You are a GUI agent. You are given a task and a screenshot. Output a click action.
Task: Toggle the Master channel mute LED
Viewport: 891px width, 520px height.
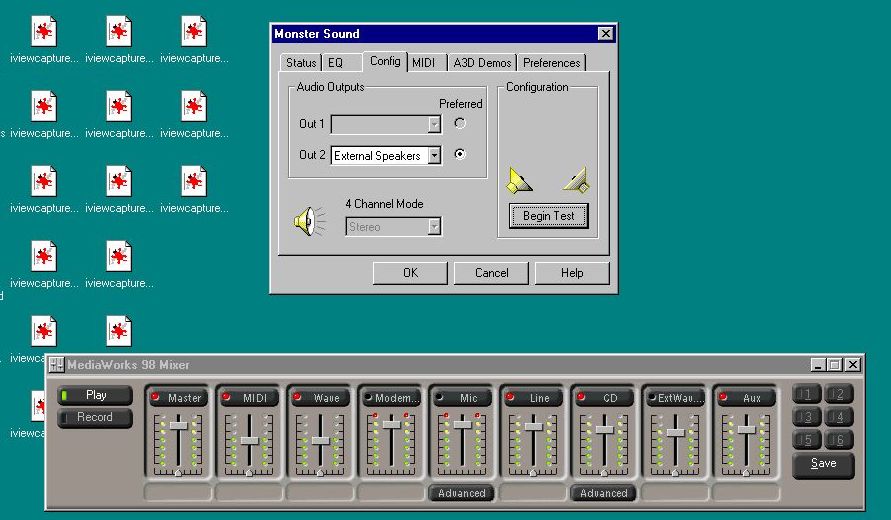tap(155, 397)
